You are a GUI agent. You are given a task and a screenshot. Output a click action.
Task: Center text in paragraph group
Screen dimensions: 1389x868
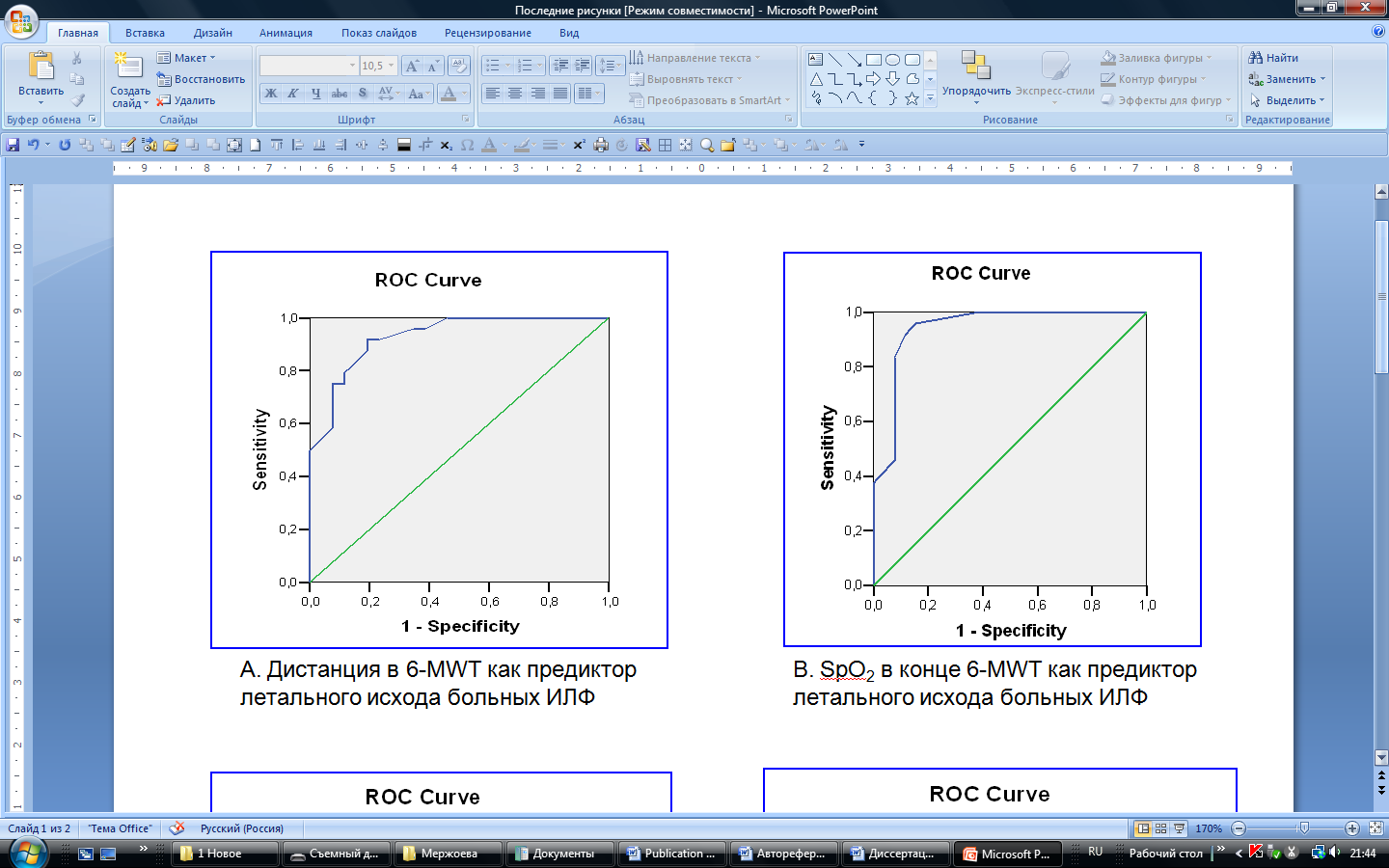[x=515, y=94]
